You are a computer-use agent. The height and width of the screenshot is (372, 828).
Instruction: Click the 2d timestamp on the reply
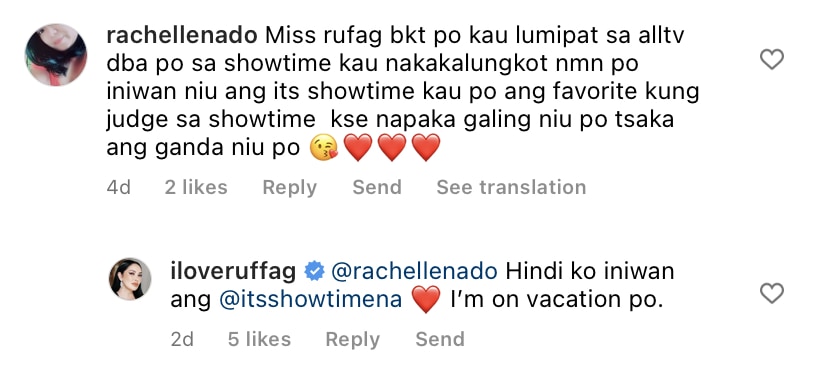pos(182,339)
